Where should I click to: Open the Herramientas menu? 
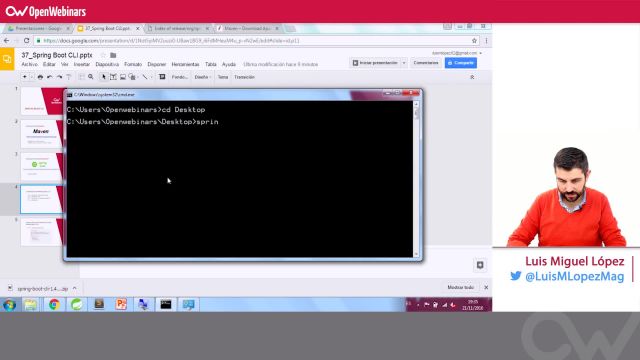tap(185, 64)
